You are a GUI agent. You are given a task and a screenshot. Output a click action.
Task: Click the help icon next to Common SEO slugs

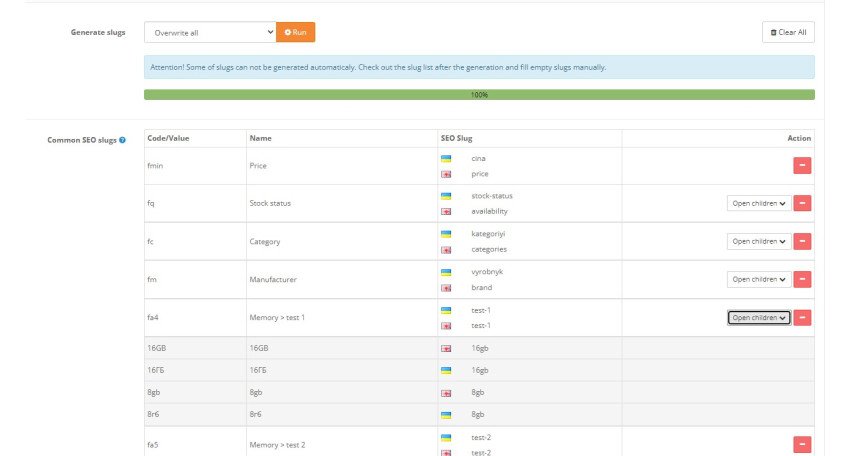[122, 140]
